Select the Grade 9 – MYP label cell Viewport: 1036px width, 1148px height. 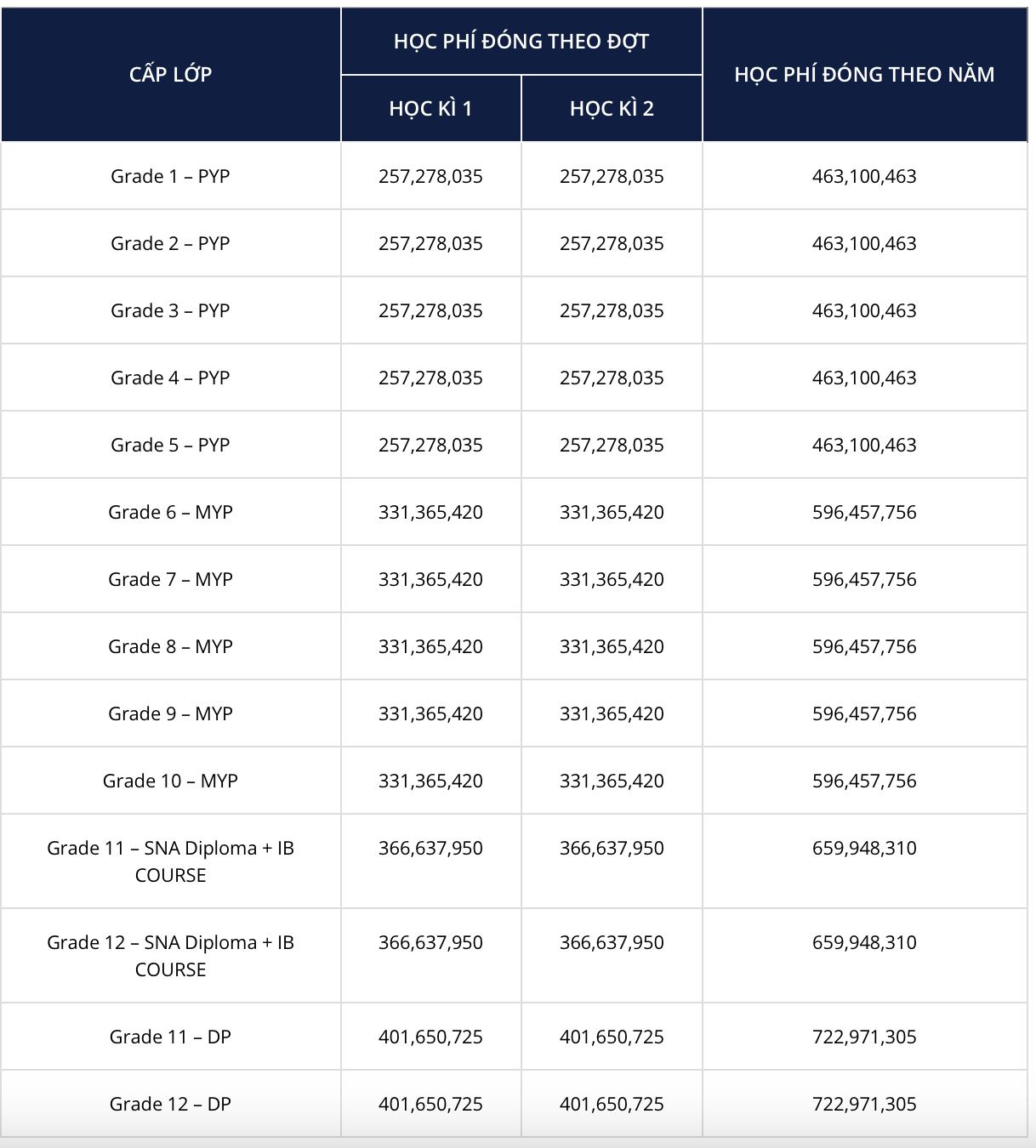pyautogui.click(x=170, y=713)
